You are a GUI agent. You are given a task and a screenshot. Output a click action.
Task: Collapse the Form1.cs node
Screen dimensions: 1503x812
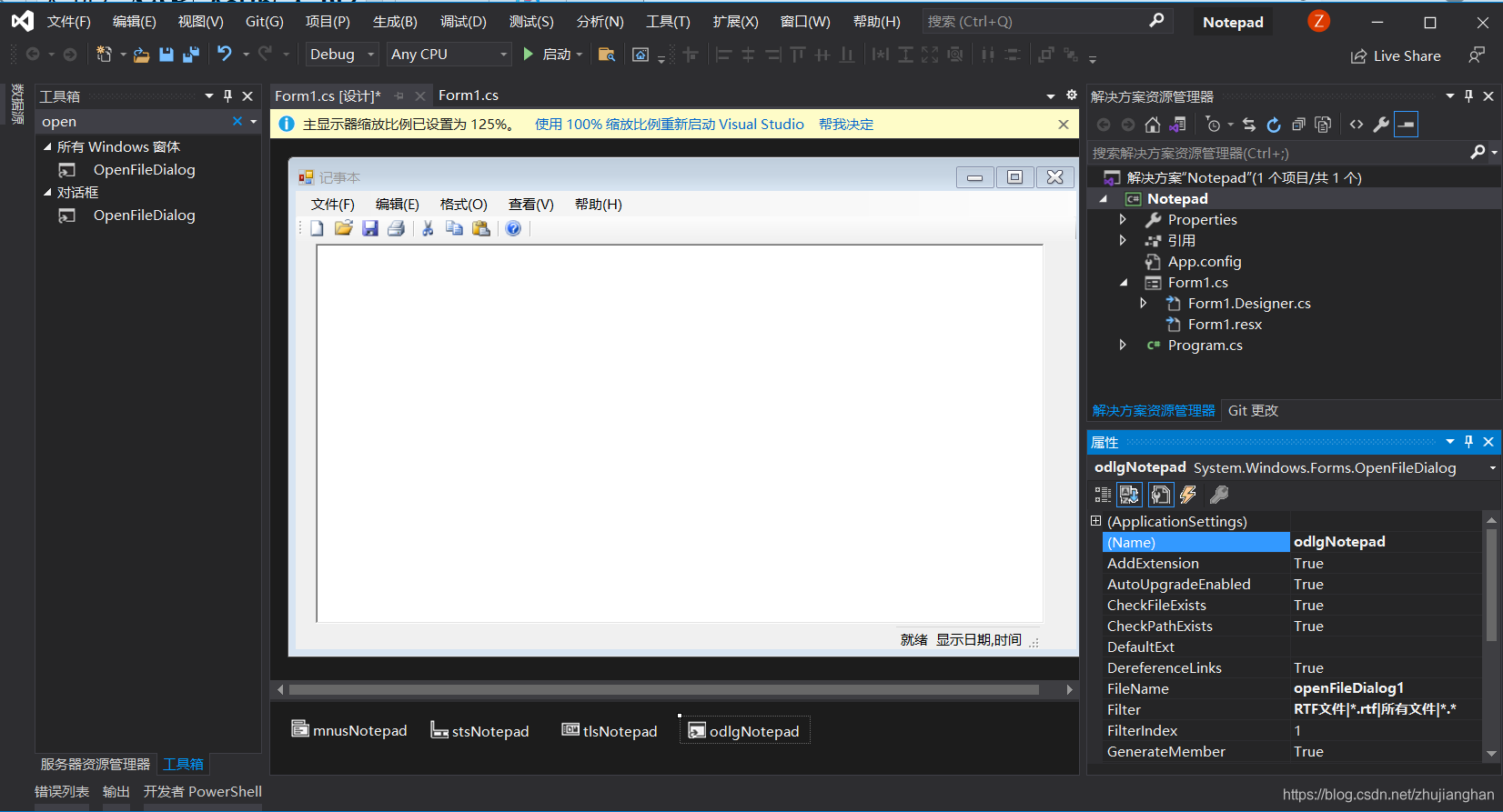(x=1124, y=283)
